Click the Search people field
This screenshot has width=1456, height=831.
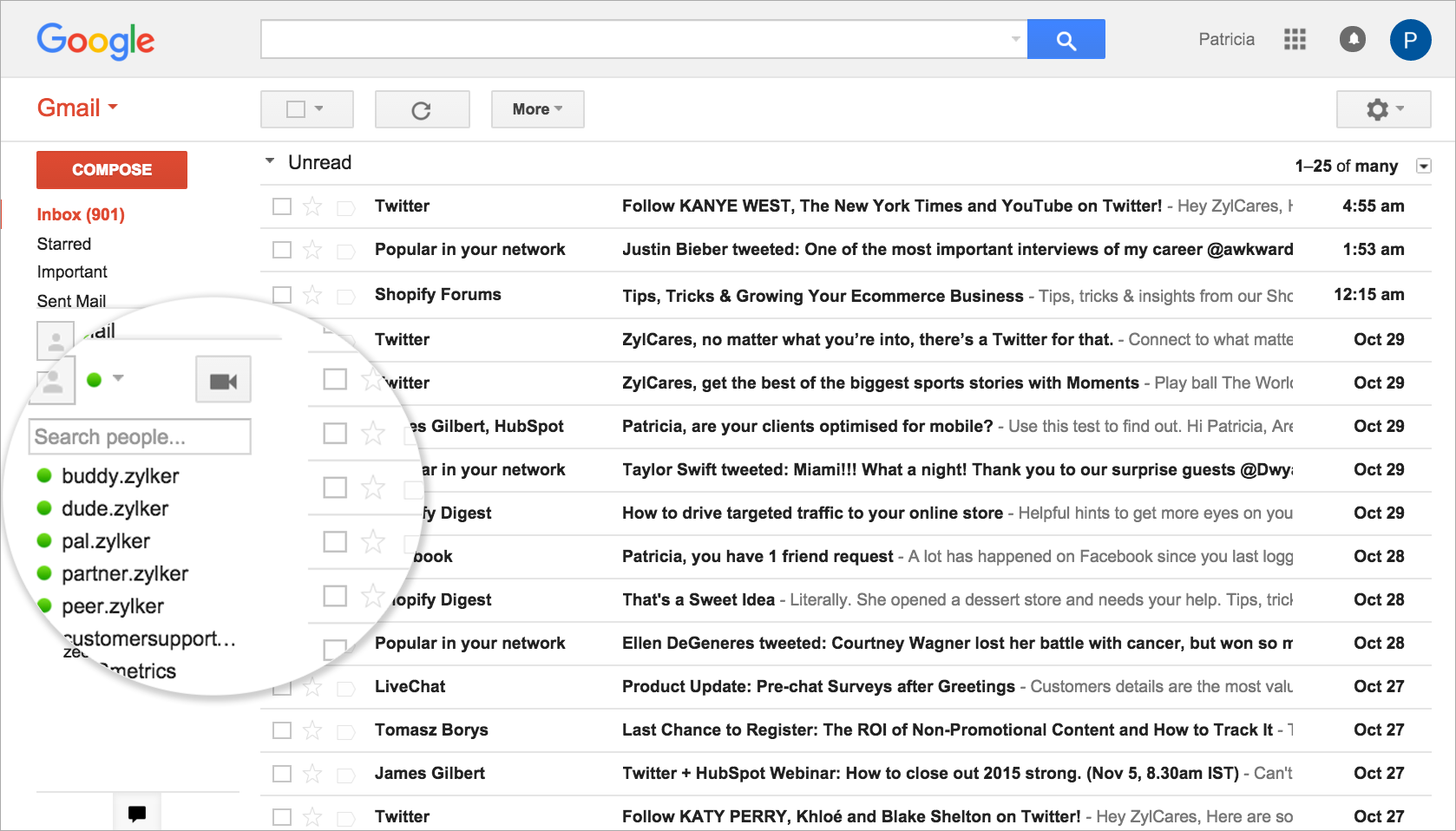click(141, 437)
